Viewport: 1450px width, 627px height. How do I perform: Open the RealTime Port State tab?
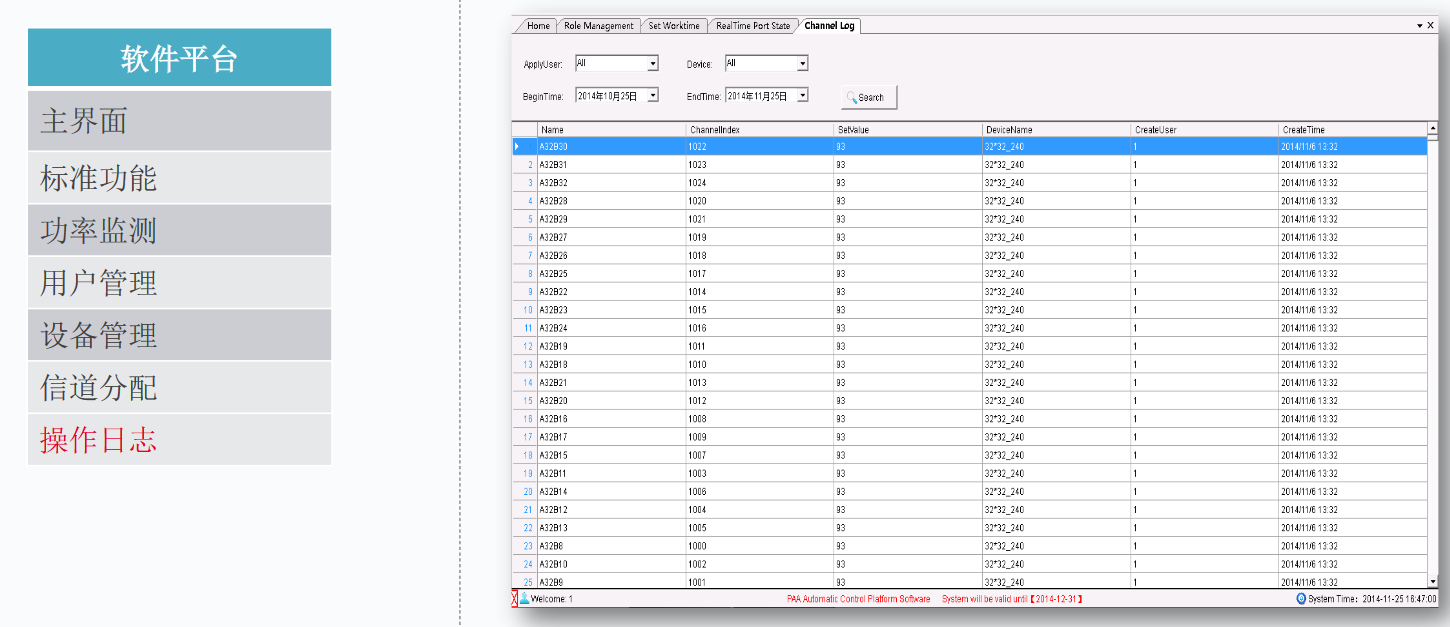click(753, 26)
